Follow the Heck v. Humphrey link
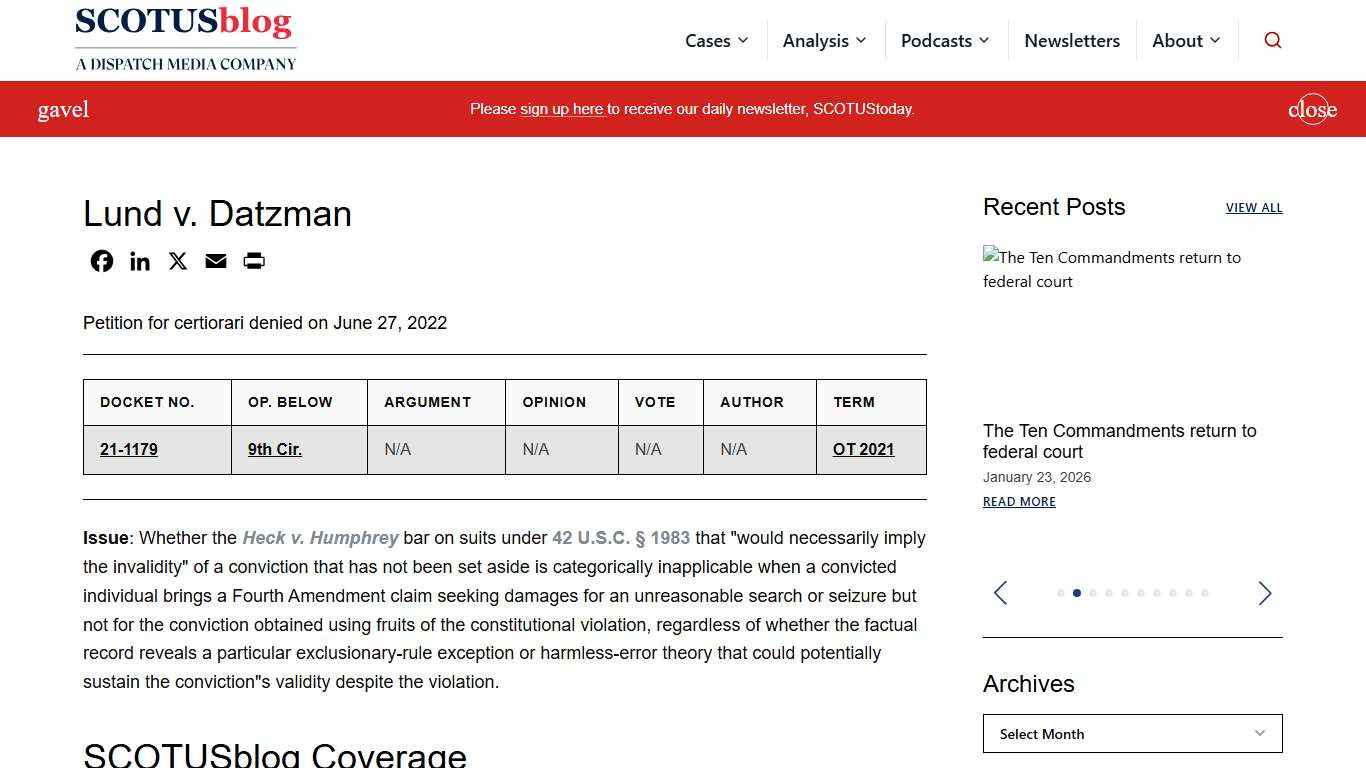 pos(320,538)
